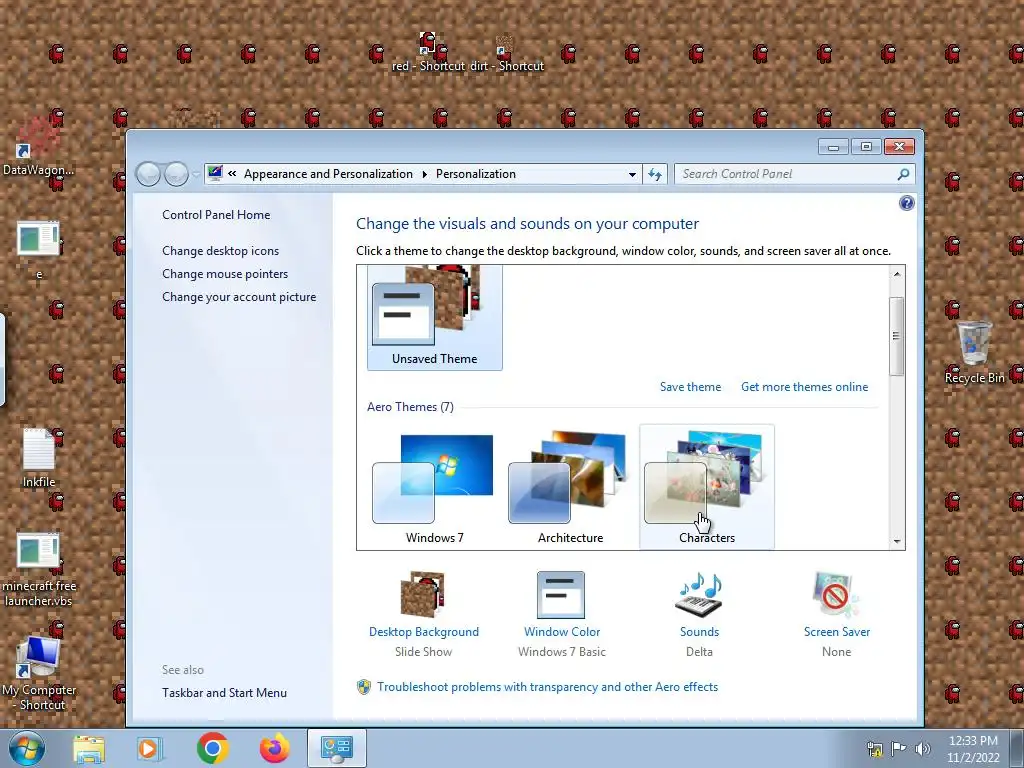This screenshot has width=1024, height=768.
Task: Click the volume speaker tray icon
Action: [923, 749]
